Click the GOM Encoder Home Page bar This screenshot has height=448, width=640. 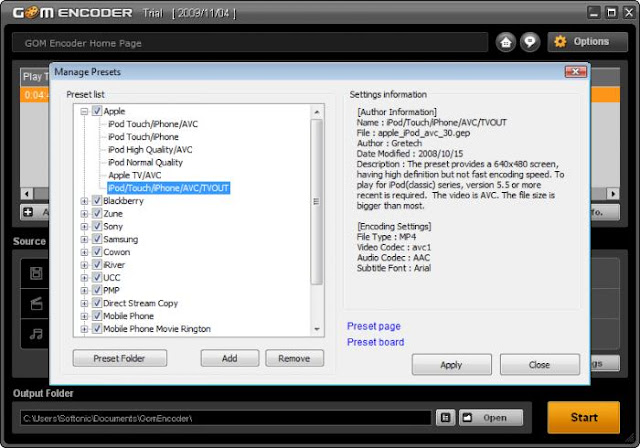tap(250, 43)
